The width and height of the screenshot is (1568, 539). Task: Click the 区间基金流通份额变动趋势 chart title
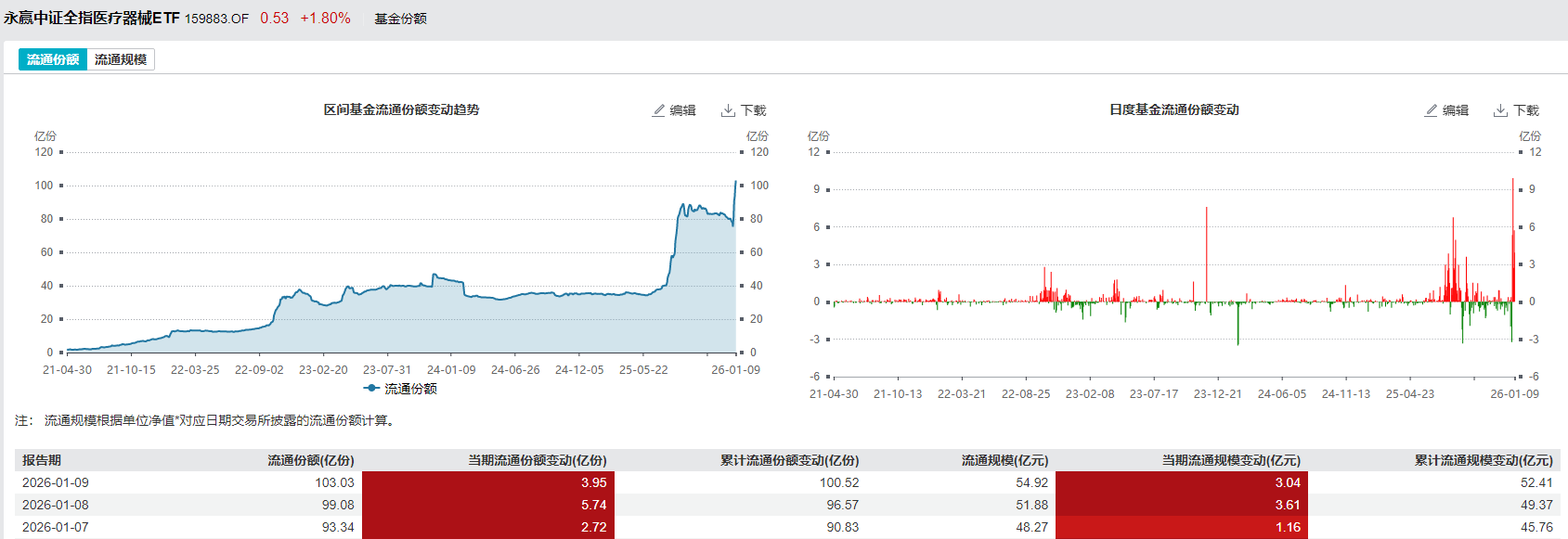click(x=401, y=109)
